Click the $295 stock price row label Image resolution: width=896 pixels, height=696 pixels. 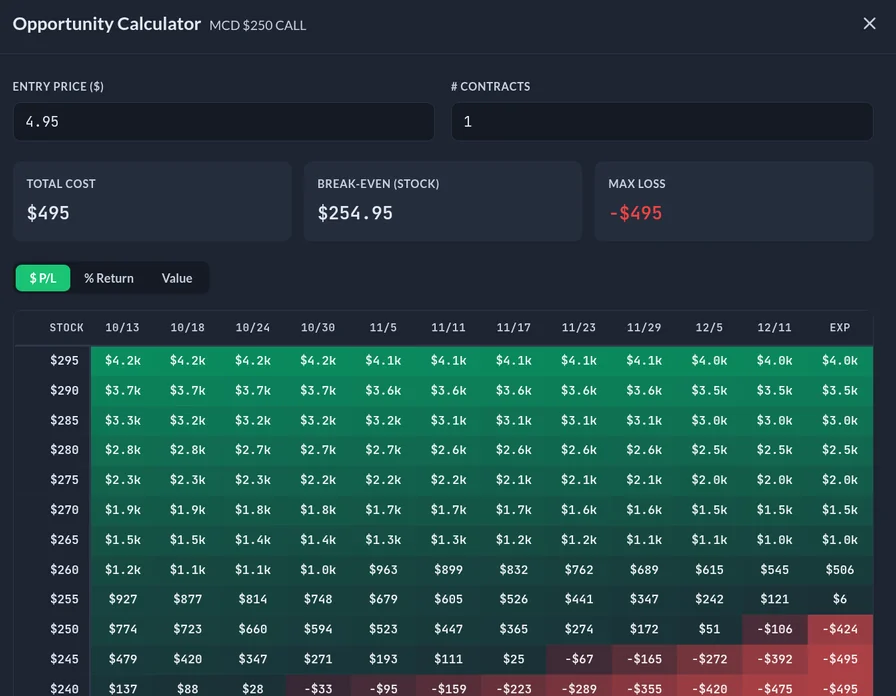tap(64, 361)
